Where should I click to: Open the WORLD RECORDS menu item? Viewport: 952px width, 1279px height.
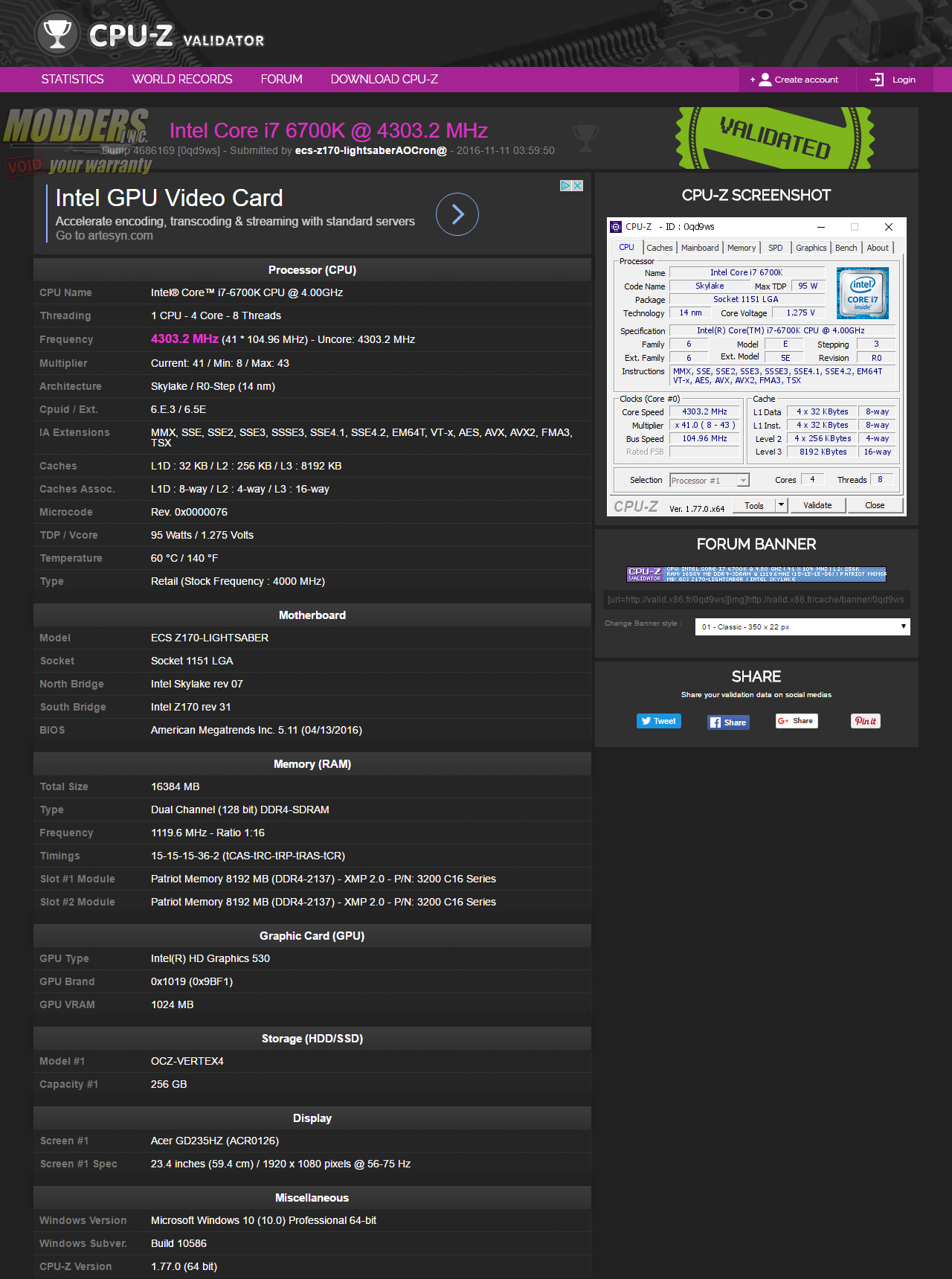tap(182, 79)
